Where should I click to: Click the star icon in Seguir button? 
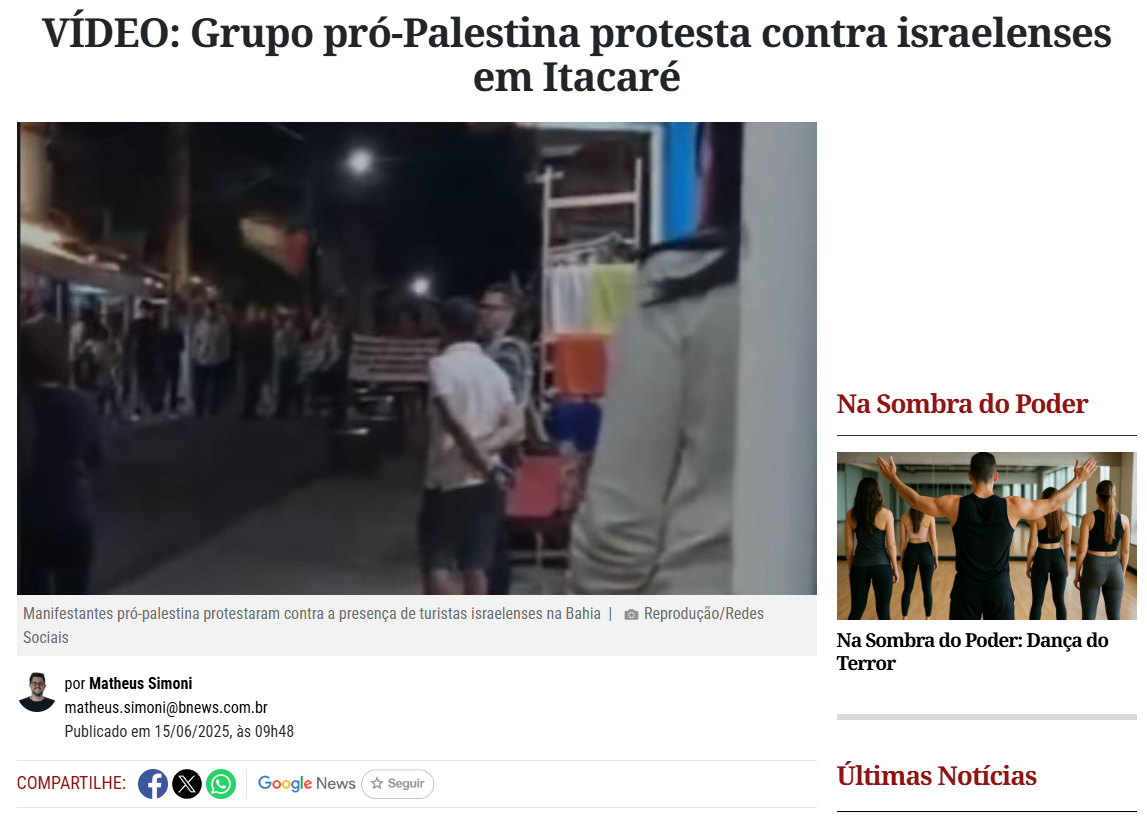(x=377, y=783)
